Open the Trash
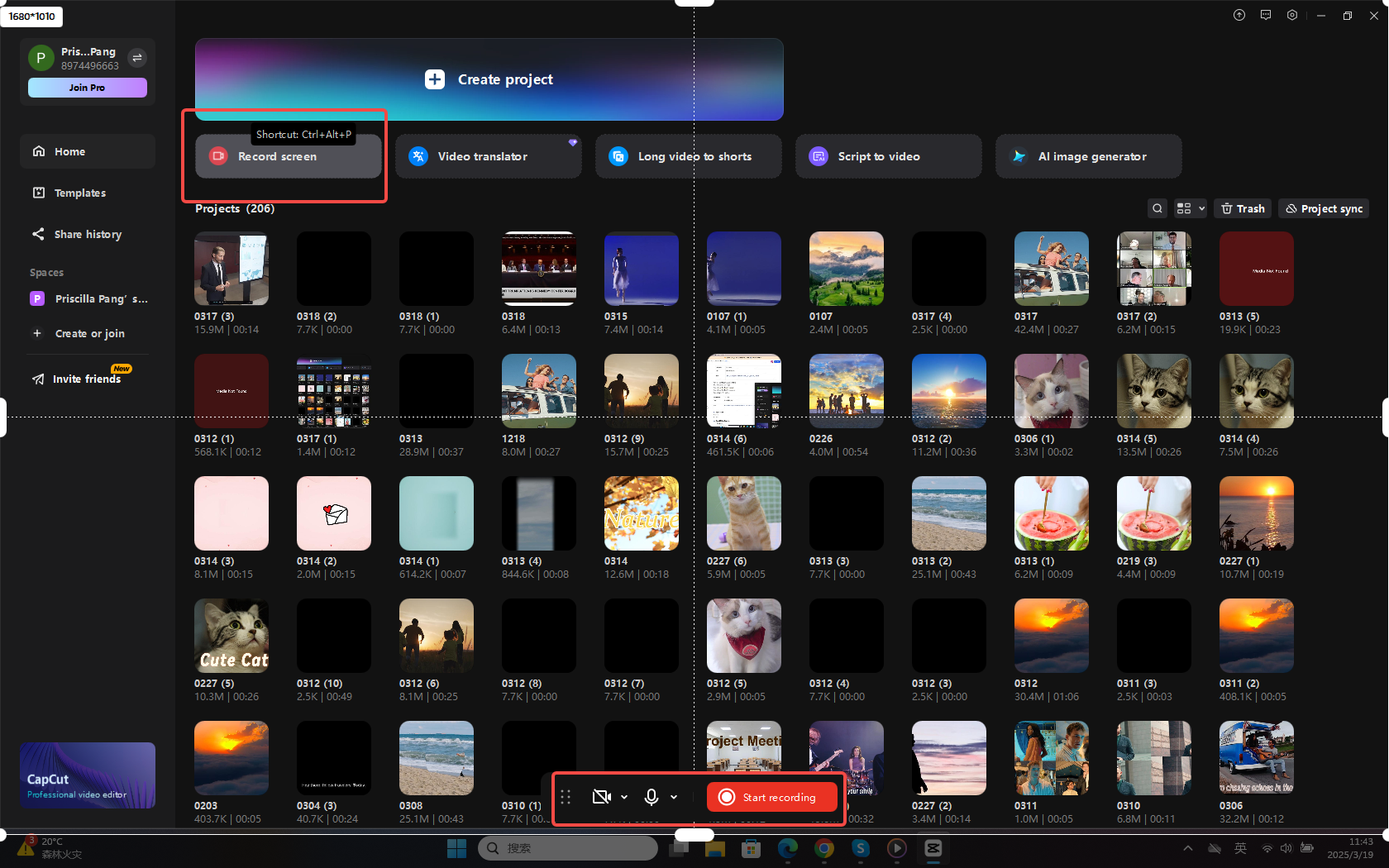This screenshot has height=868, width=1389. pyautogui.click(x=1243, y=208)
